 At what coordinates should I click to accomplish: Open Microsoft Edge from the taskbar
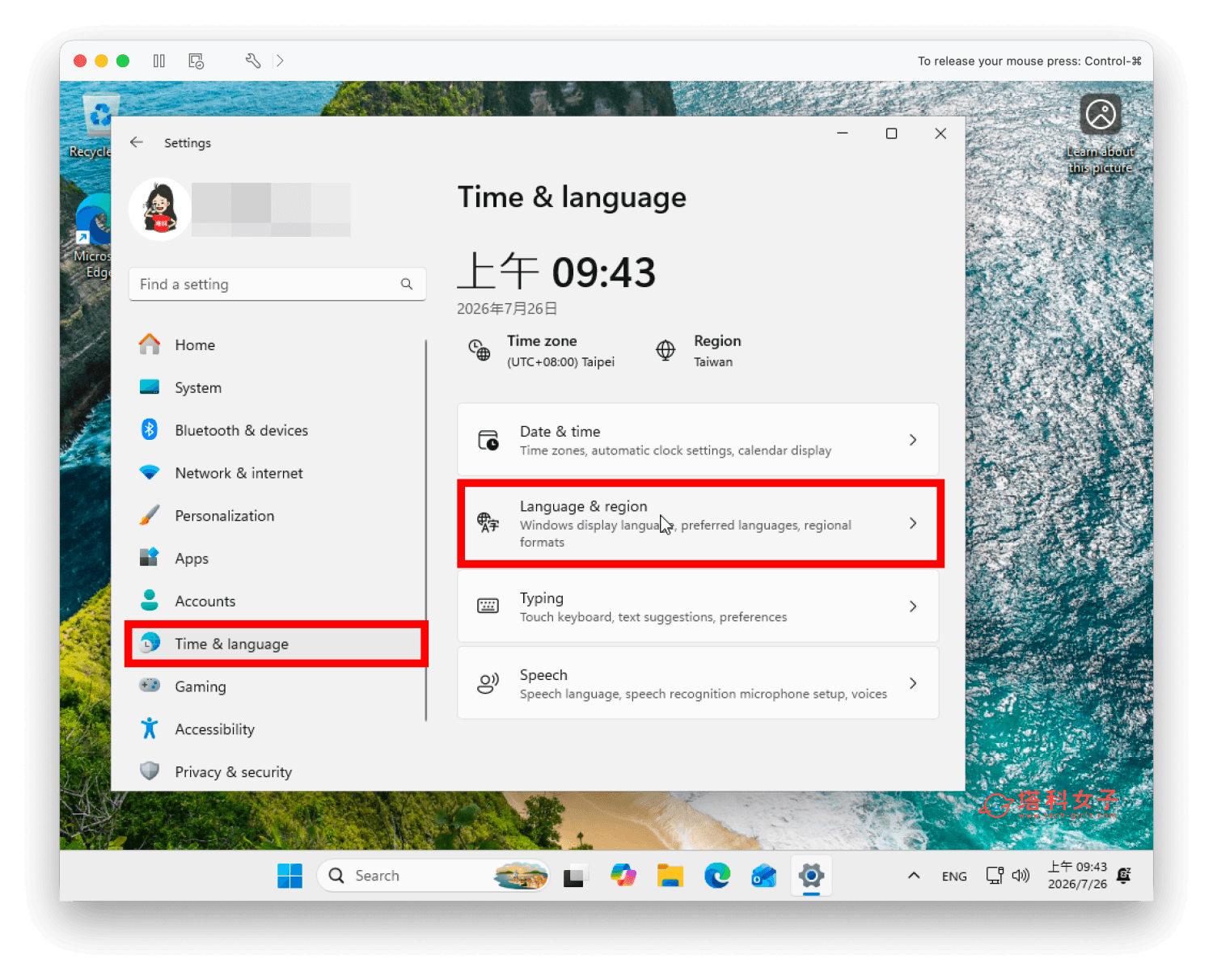(x=717, y=875)
